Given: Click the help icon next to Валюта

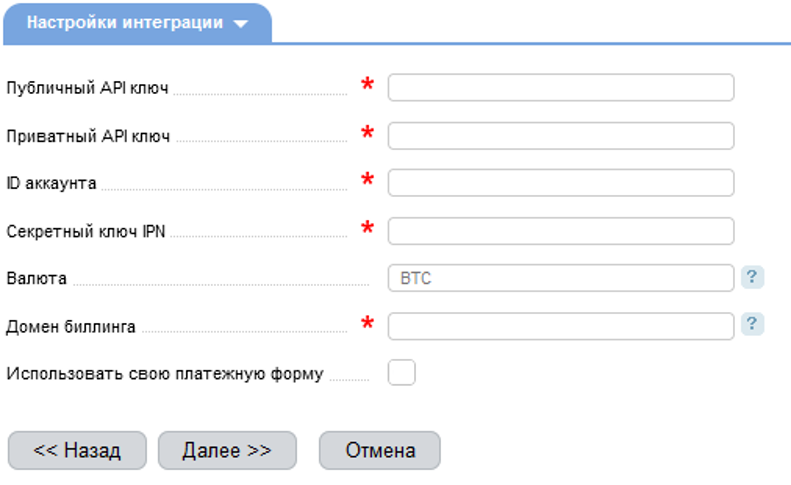Looking at the screenshot, I should [x=753, y=277].
